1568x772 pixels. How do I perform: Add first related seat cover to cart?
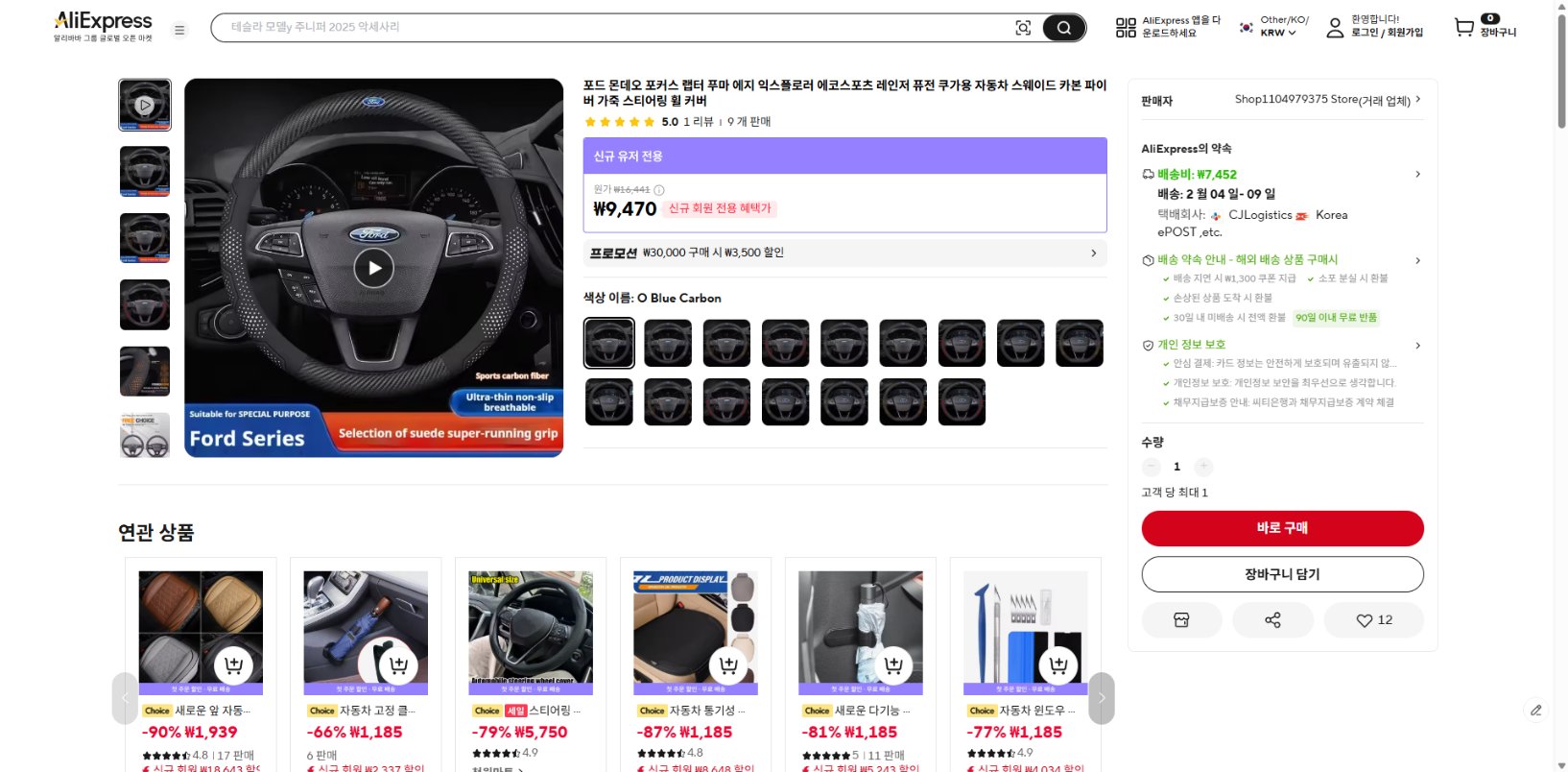pyautogui.click(x=233, y=664)
